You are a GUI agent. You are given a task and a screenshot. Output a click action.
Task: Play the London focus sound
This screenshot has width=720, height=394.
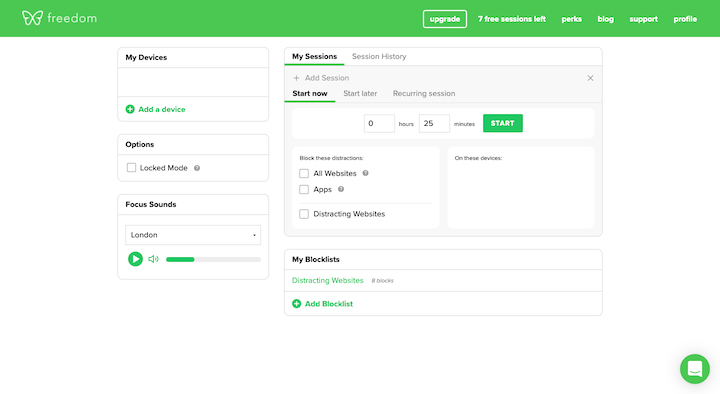point(135,259)
